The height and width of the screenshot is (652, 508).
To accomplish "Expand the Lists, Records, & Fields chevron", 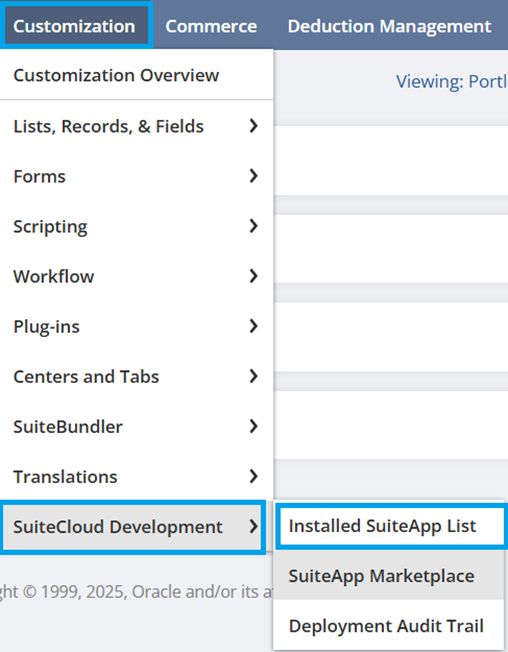I will point(253,126).
